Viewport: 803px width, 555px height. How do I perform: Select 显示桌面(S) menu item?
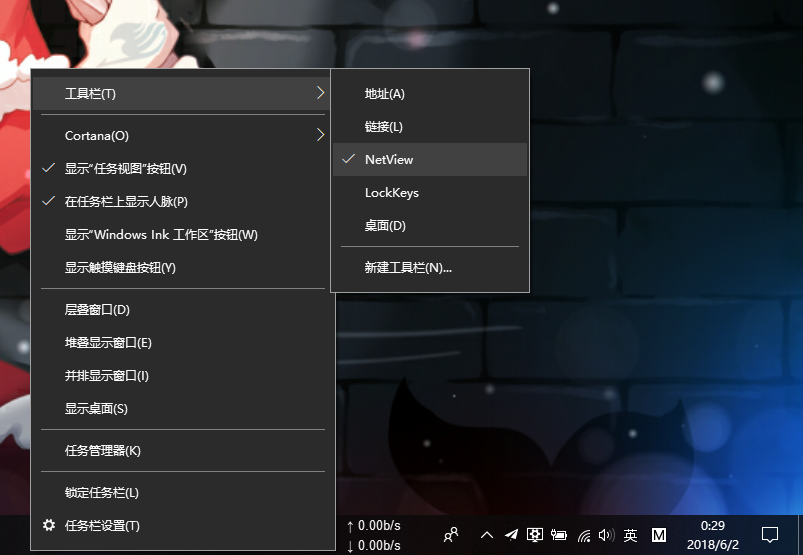[x=183, y=409]
